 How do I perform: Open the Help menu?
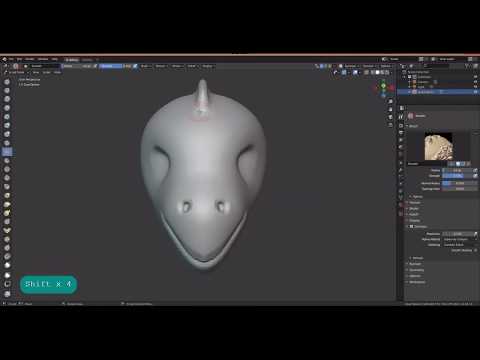54,59
